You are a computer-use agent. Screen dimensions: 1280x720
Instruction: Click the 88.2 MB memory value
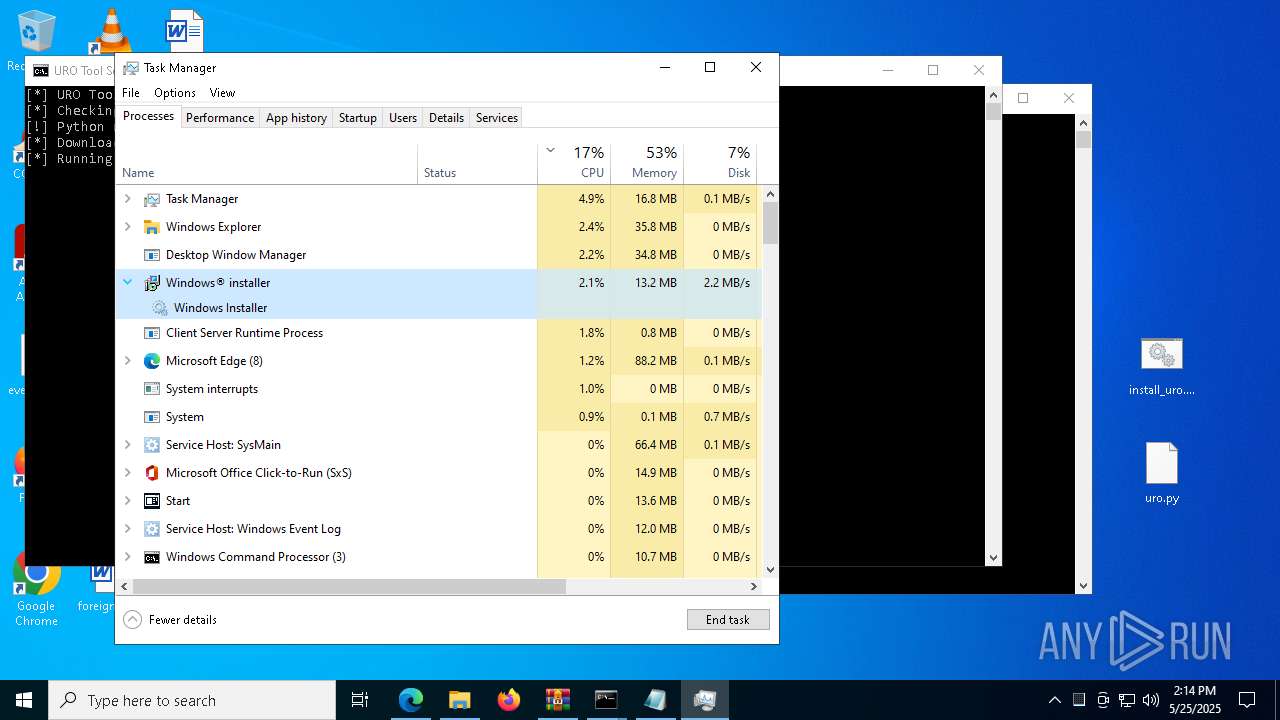coord(656,361)
